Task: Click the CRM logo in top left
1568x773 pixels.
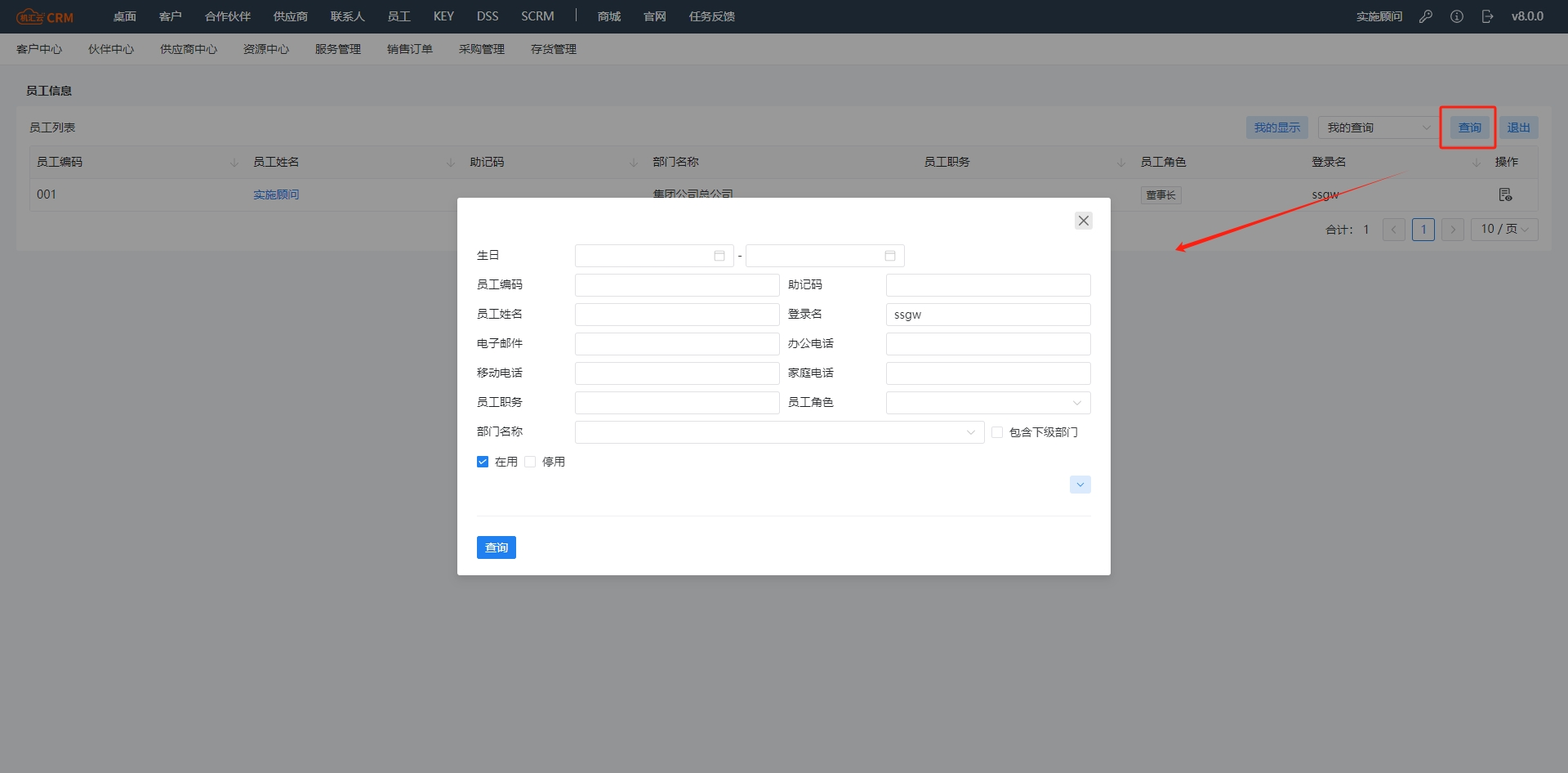Action: coord(45,16)
